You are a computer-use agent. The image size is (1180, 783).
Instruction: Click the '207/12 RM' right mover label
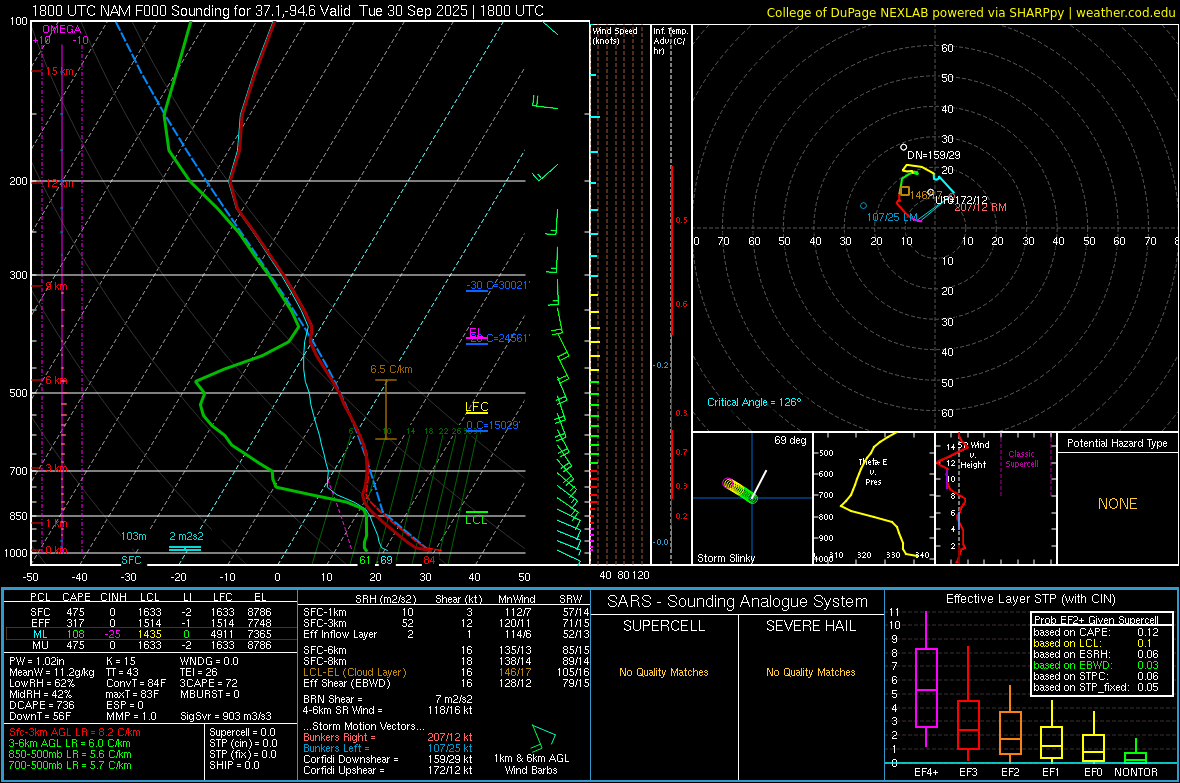pyautogui.click(x=980, y=207)
